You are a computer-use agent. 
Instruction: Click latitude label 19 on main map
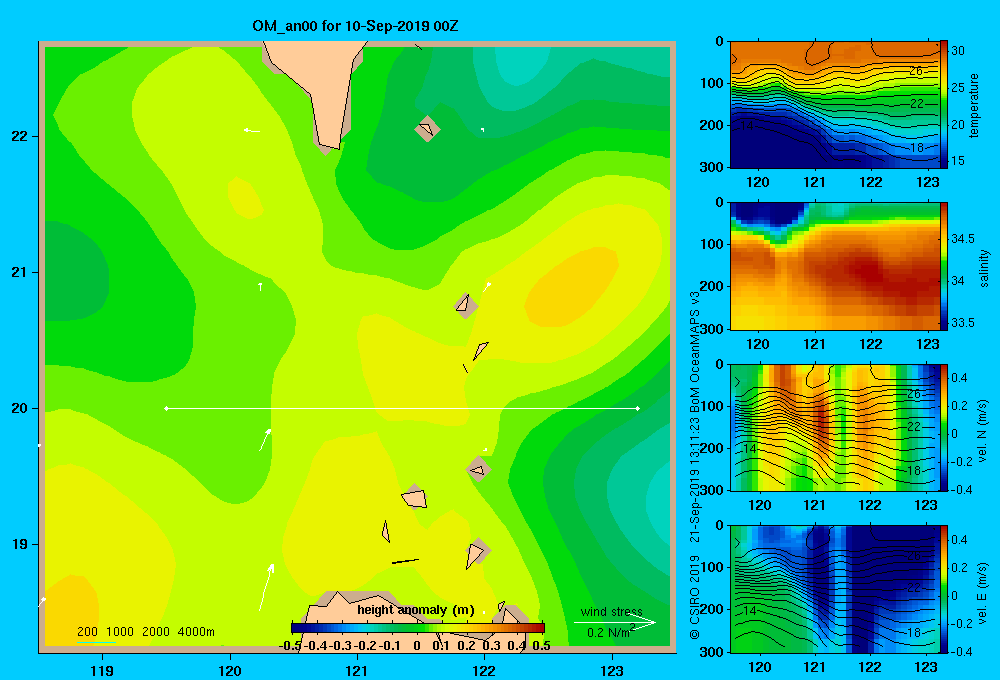pos(20,544)
